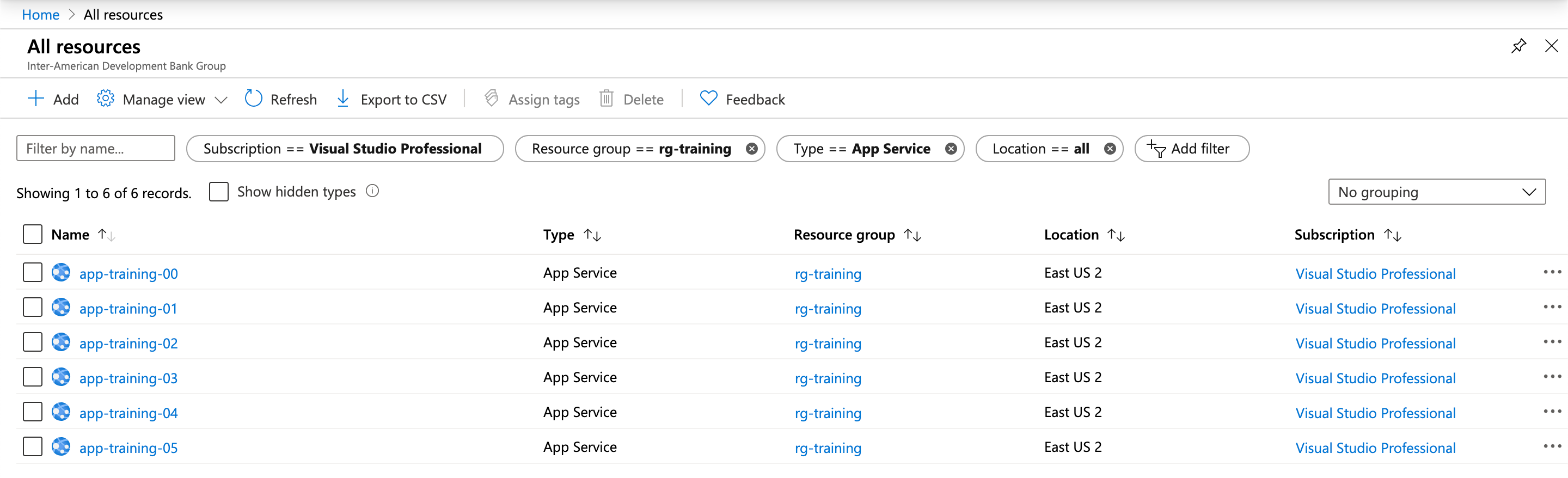Go to Home breadcrumb
1568x478 pixels.
click(x=41, y=15)
